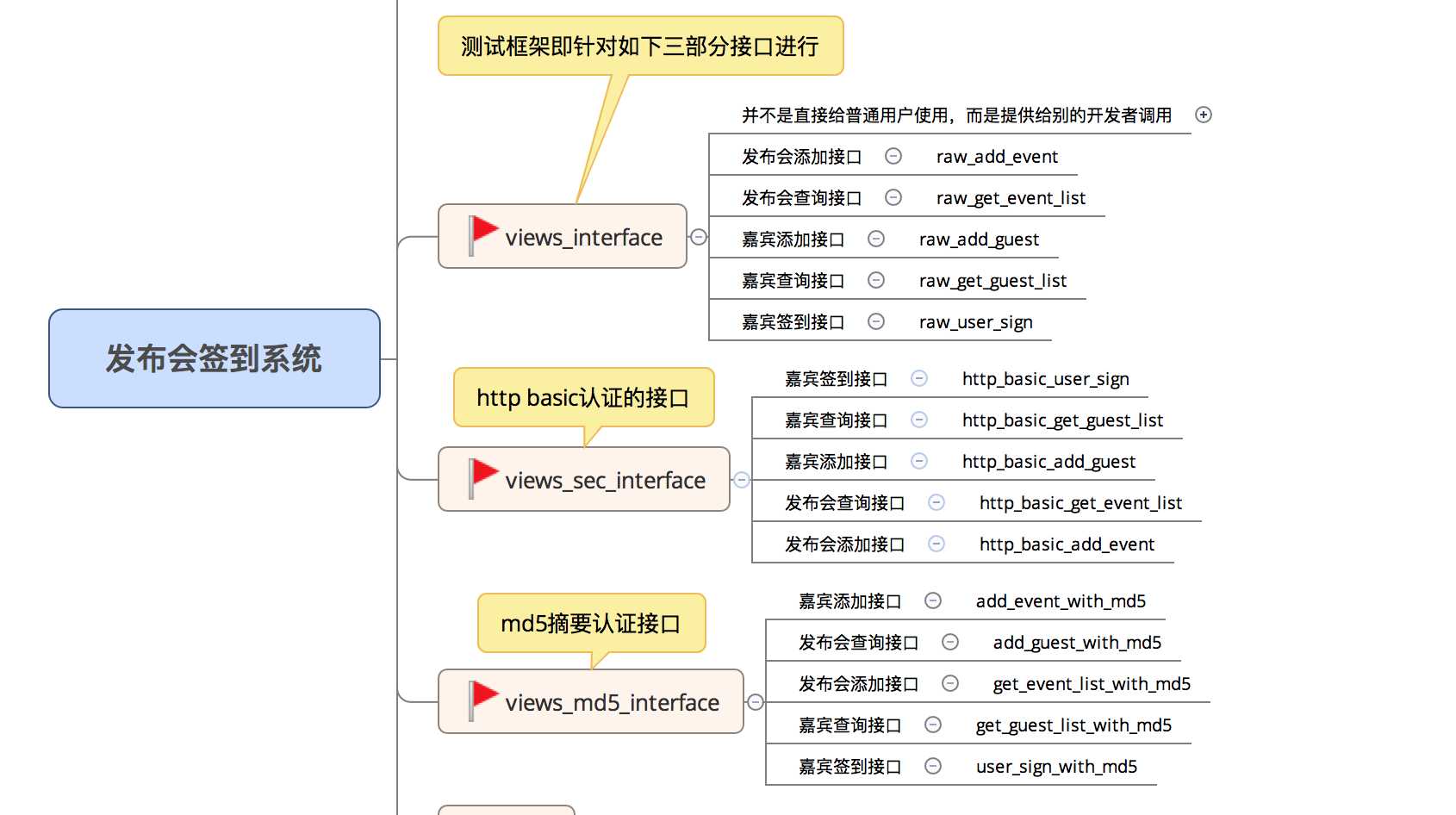Collapse the circle before get_event_list_with_md5

[950, 683]
